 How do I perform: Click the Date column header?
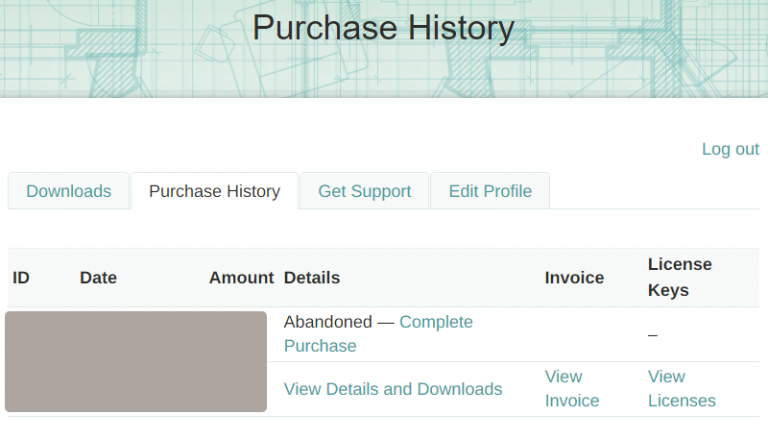point(98,278)
